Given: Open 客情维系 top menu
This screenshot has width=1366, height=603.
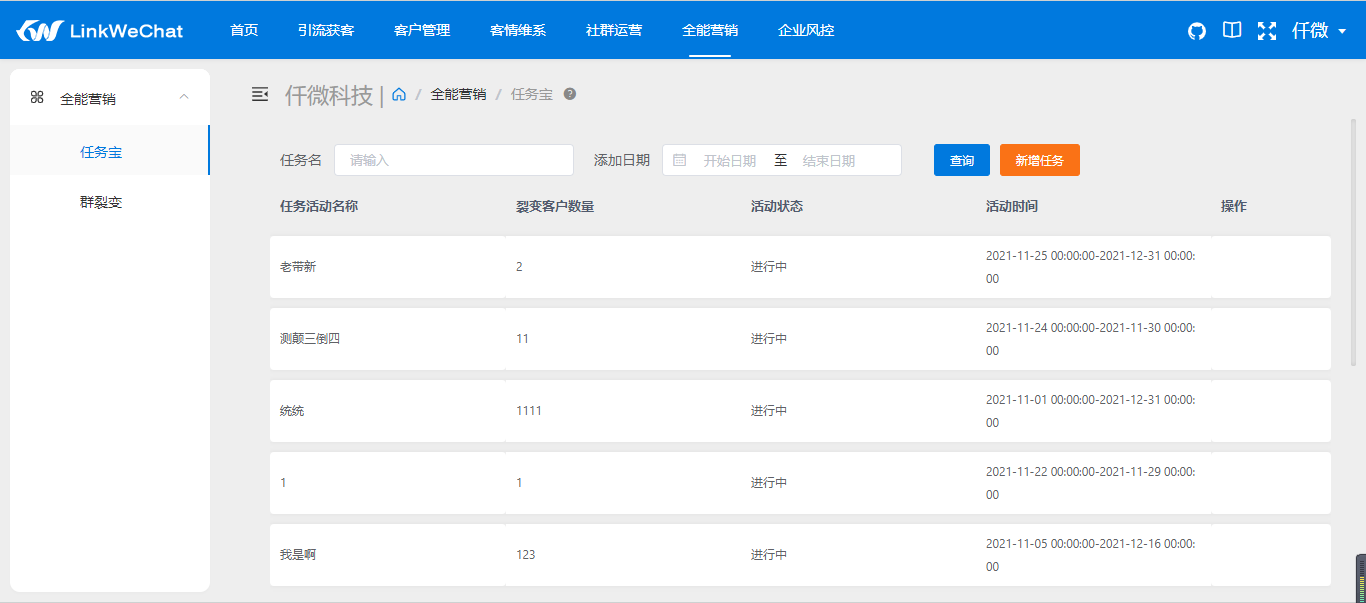Looking at the screenshot, I should point(518,30).
